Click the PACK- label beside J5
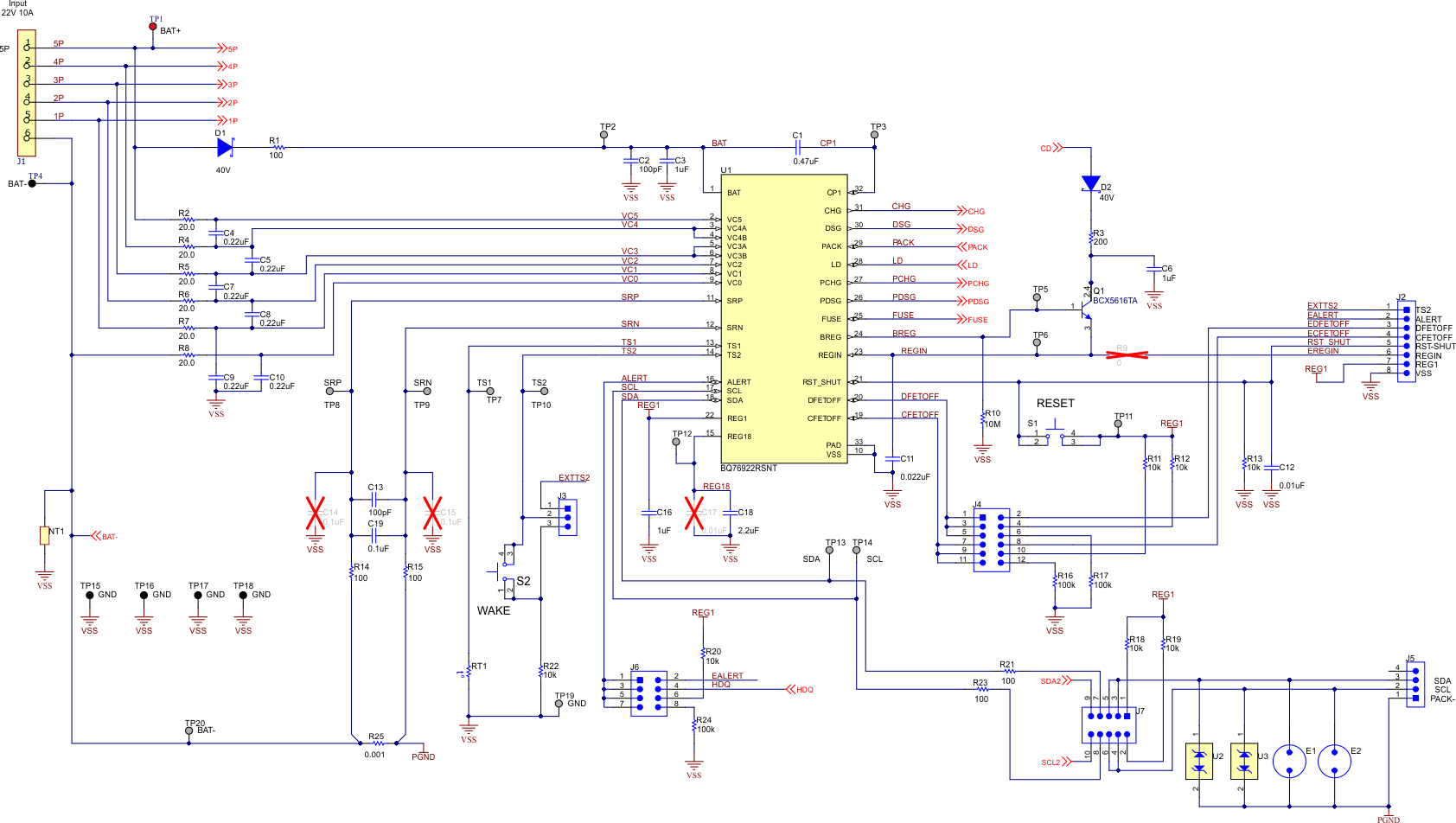The image size is (1456, 823). [x=1443, y=699]
